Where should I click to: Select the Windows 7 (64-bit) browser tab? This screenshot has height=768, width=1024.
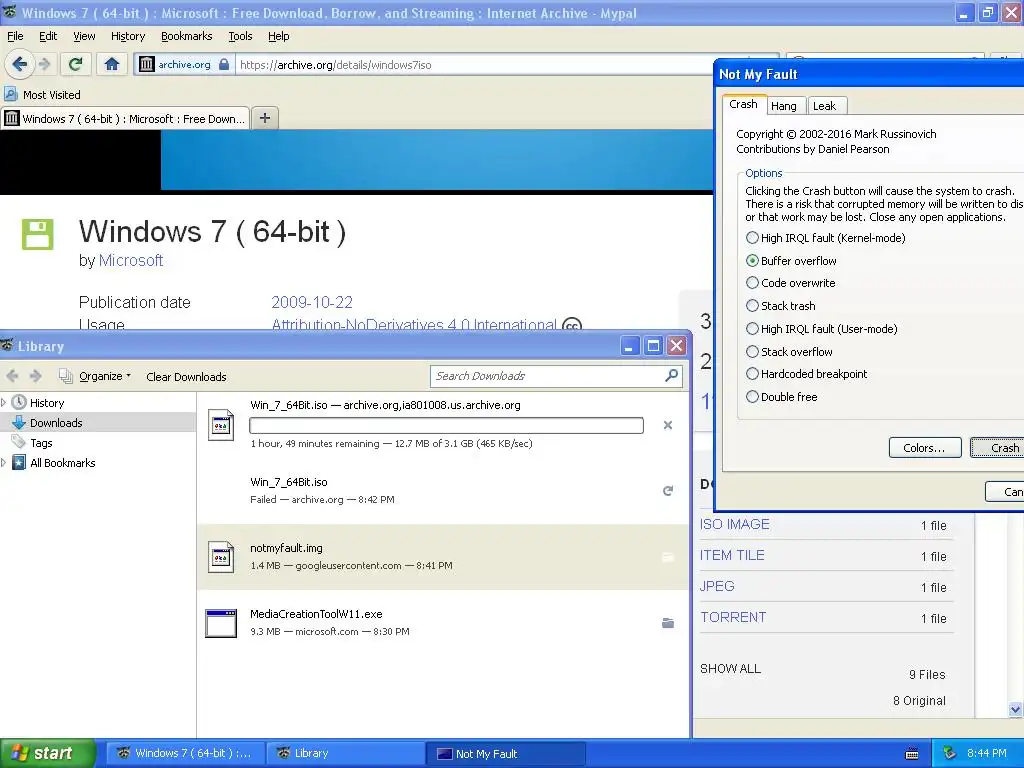coord(125,118)
